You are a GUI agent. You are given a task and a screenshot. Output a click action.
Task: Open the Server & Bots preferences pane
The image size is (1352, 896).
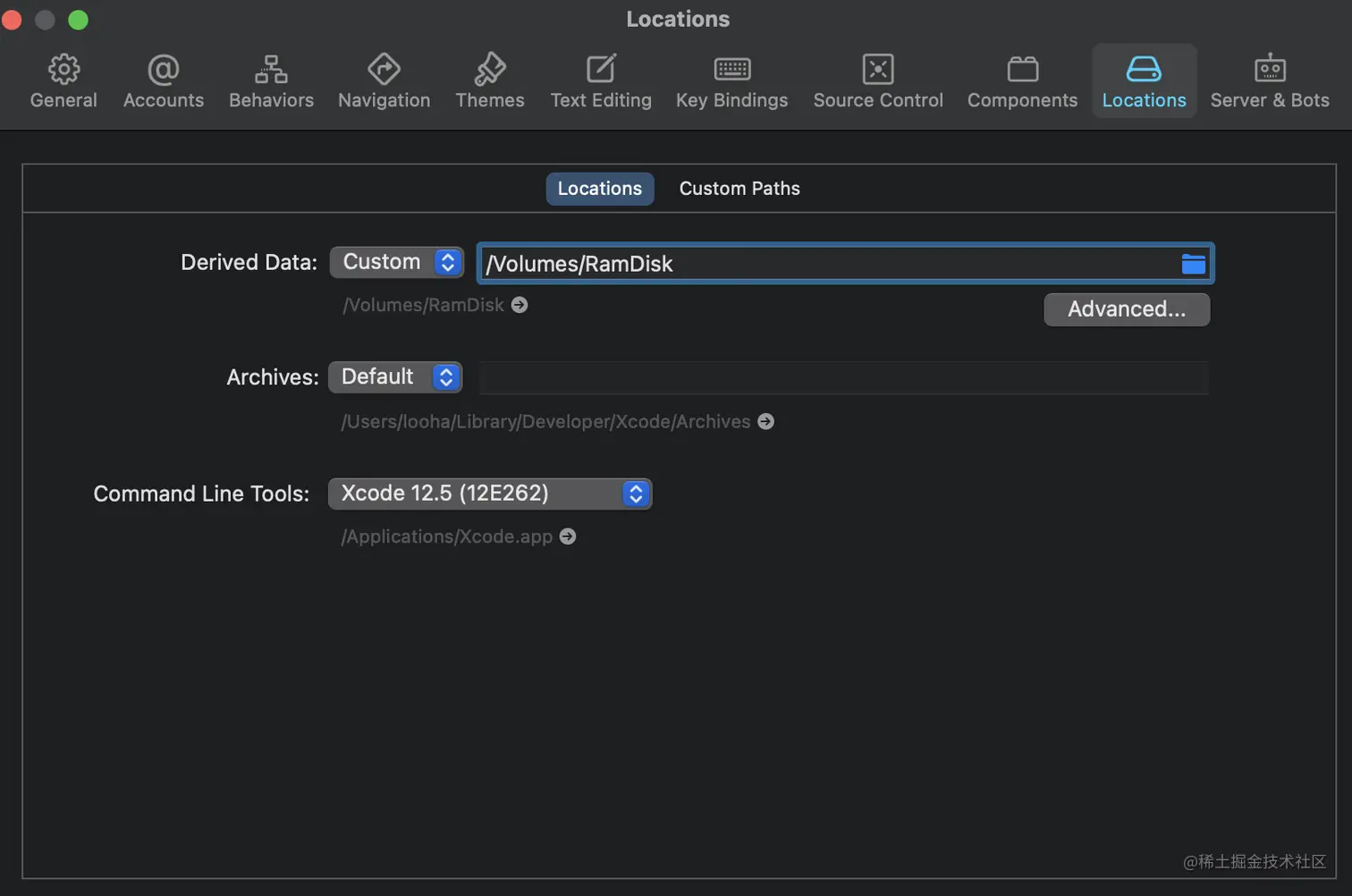click(x=1270, y=81)
